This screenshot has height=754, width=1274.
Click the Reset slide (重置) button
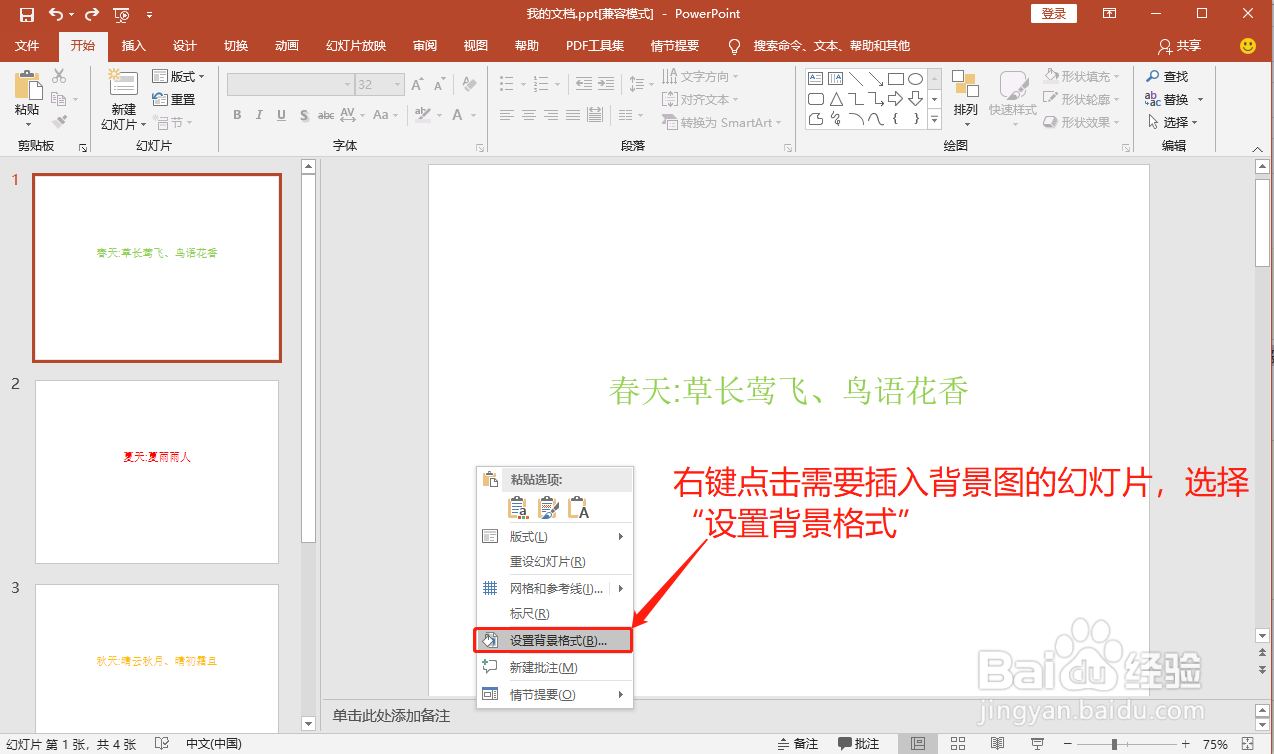[x=174, y=99]
